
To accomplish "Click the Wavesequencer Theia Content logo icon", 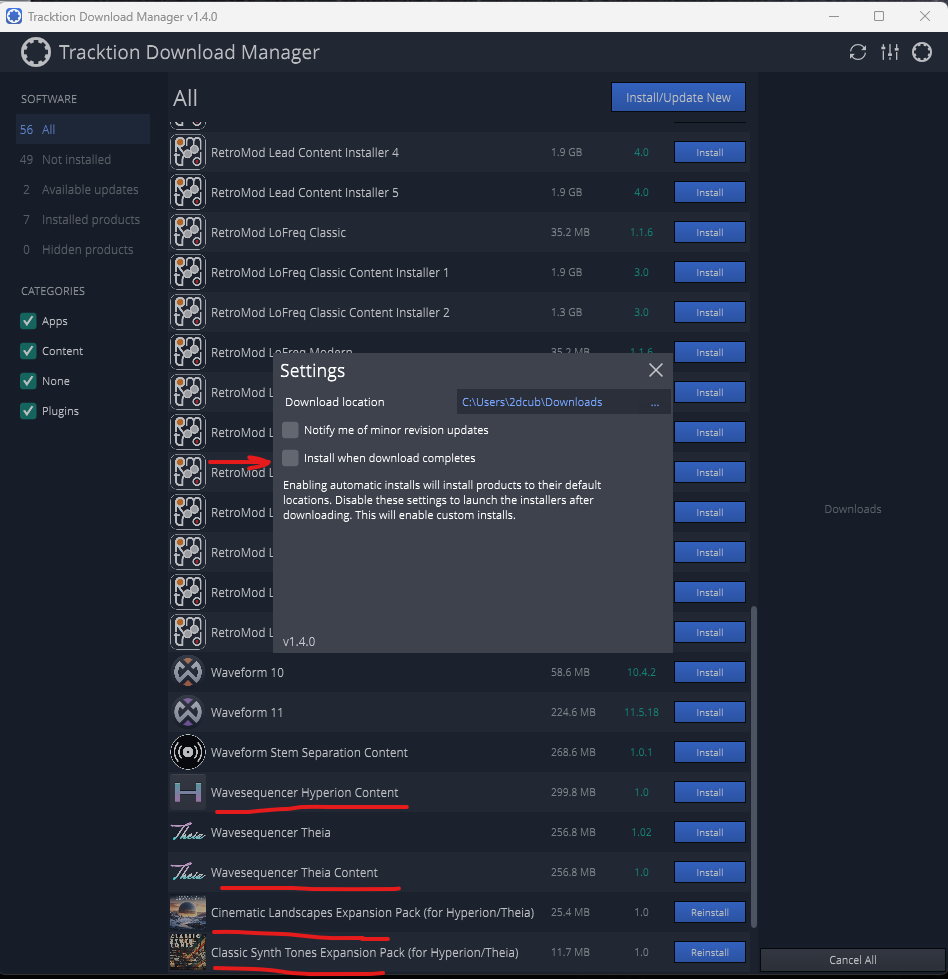I will pyautogui.click(x=188, y=872).
